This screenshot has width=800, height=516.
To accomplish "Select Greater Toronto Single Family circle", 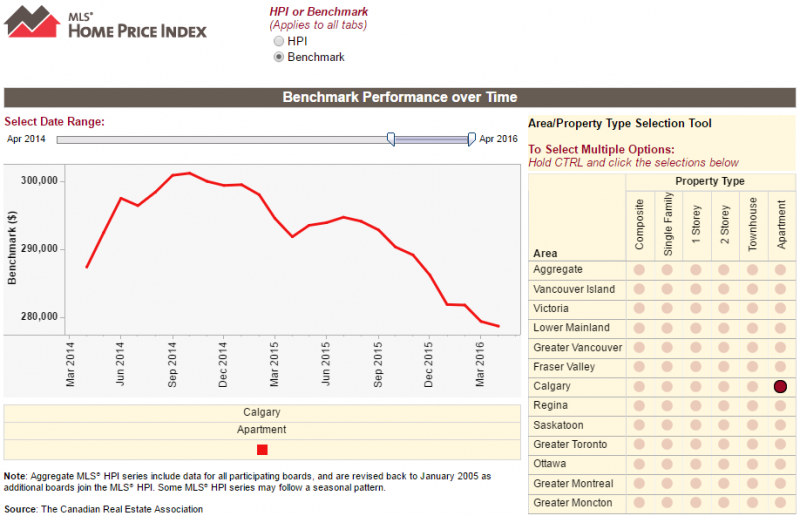I will (x=667, y=445).
